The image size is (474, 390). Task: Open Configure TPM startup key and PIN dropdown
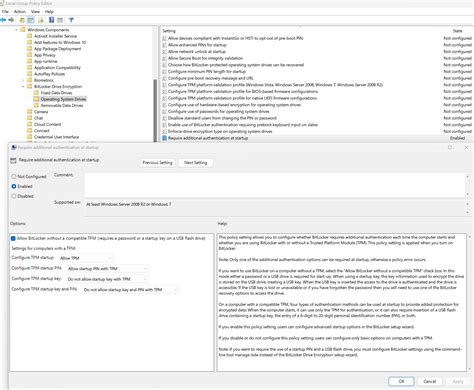point(131,290)
